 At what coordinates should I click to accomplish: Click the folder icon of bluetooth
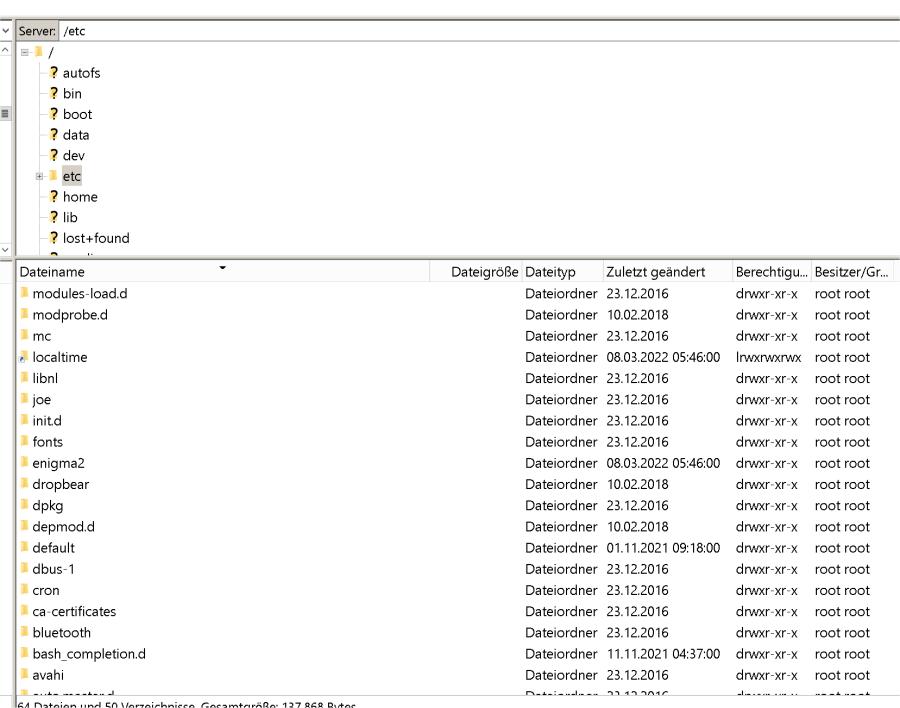click(x=23, y=633)
